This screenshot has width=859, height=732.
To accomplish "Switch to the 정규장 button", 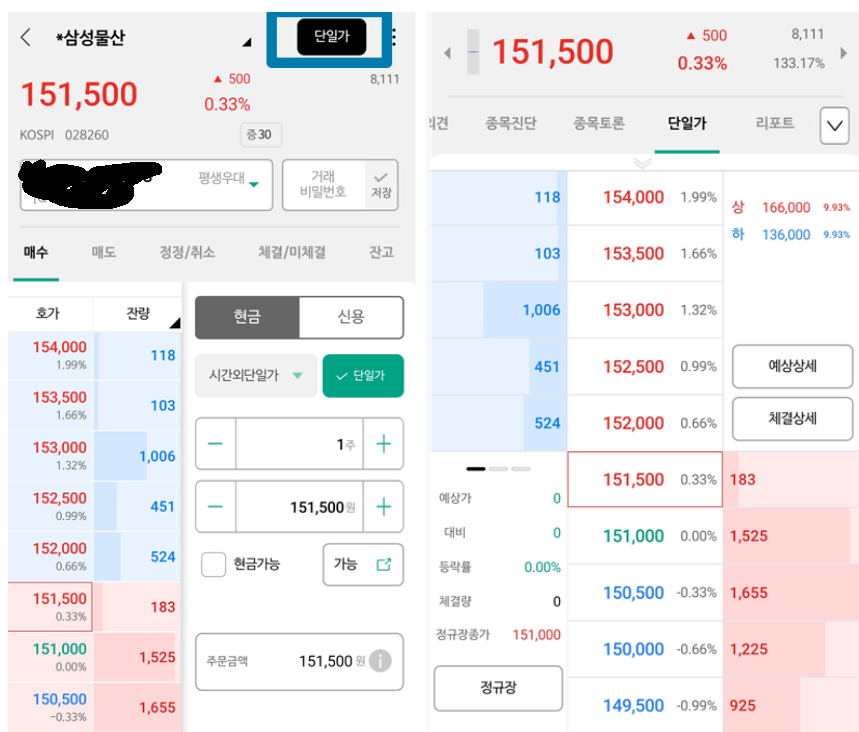I will 498,688.
